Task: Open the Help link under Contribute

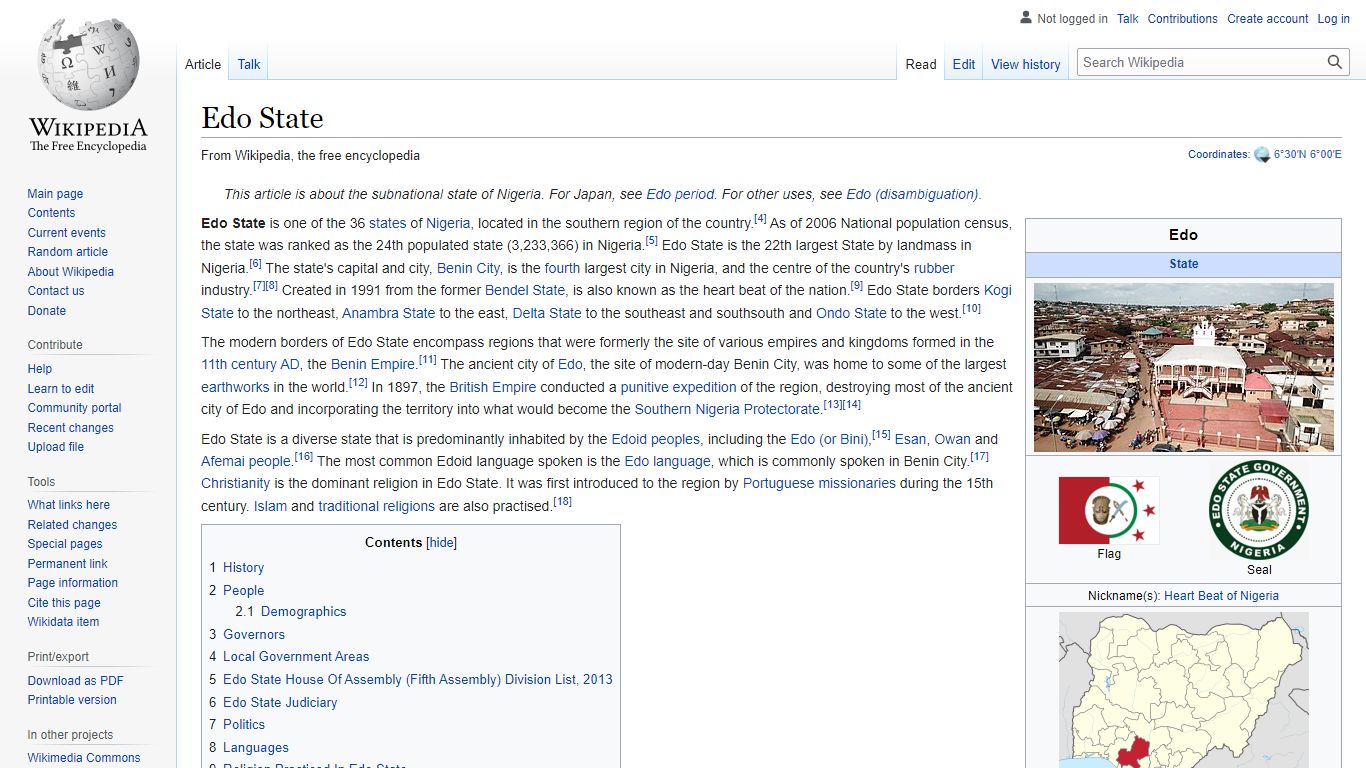Action: pos(40,369)
